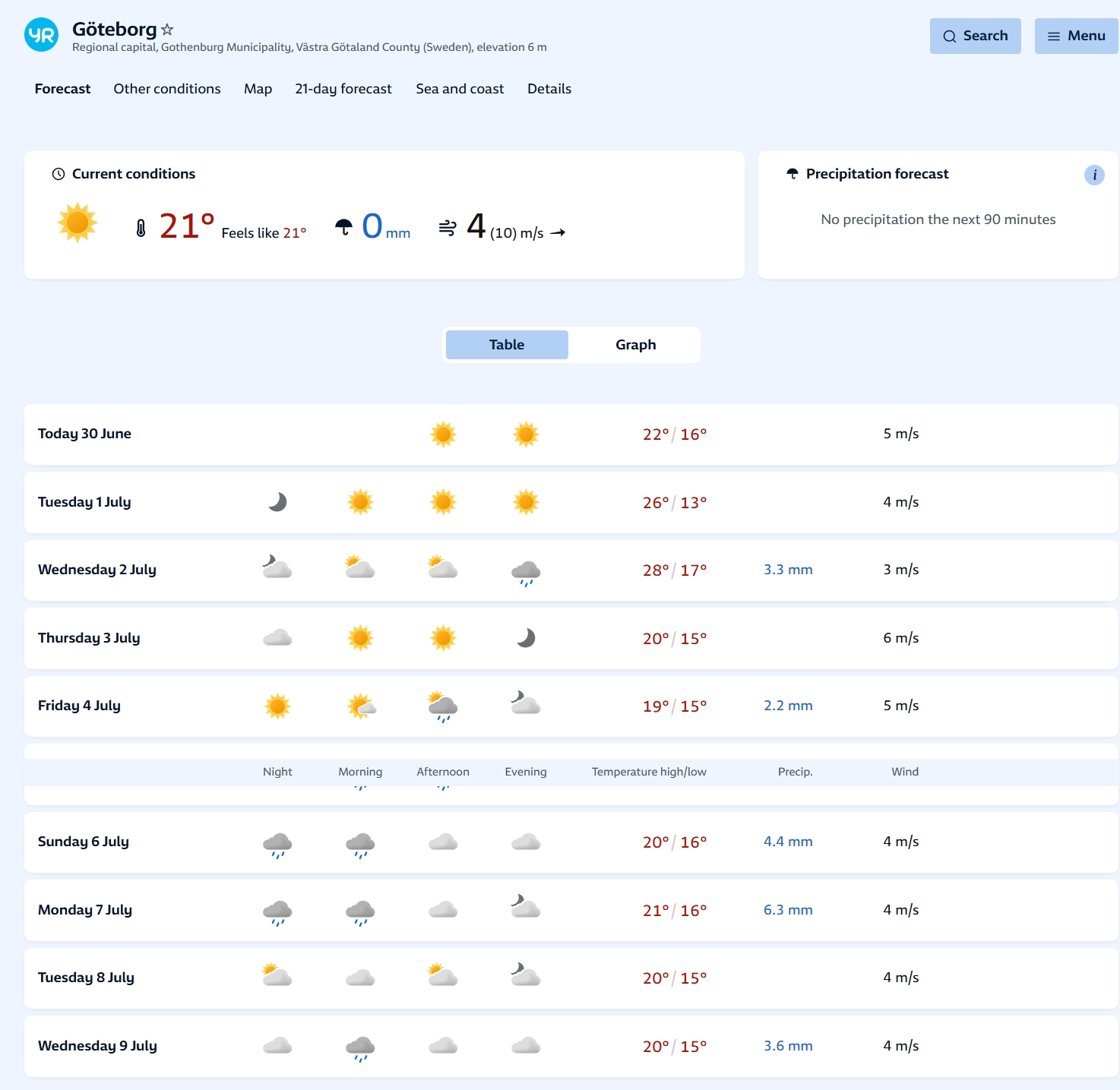Expand the Tuesday 1 July row
1120x1090 pixels.
[x=571, y=502]
